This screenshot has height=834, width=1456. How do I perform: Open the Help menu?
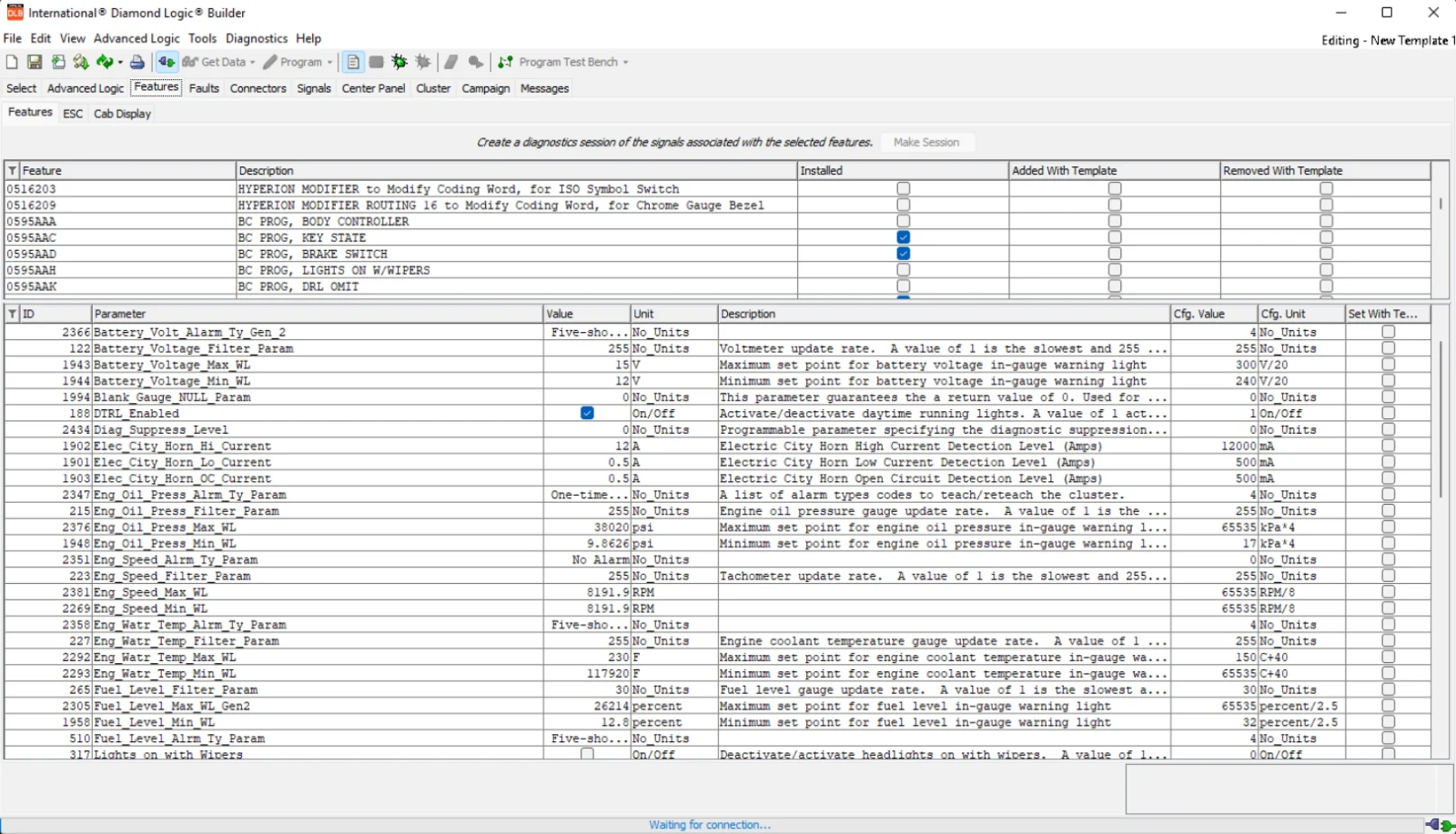point(308,38)
